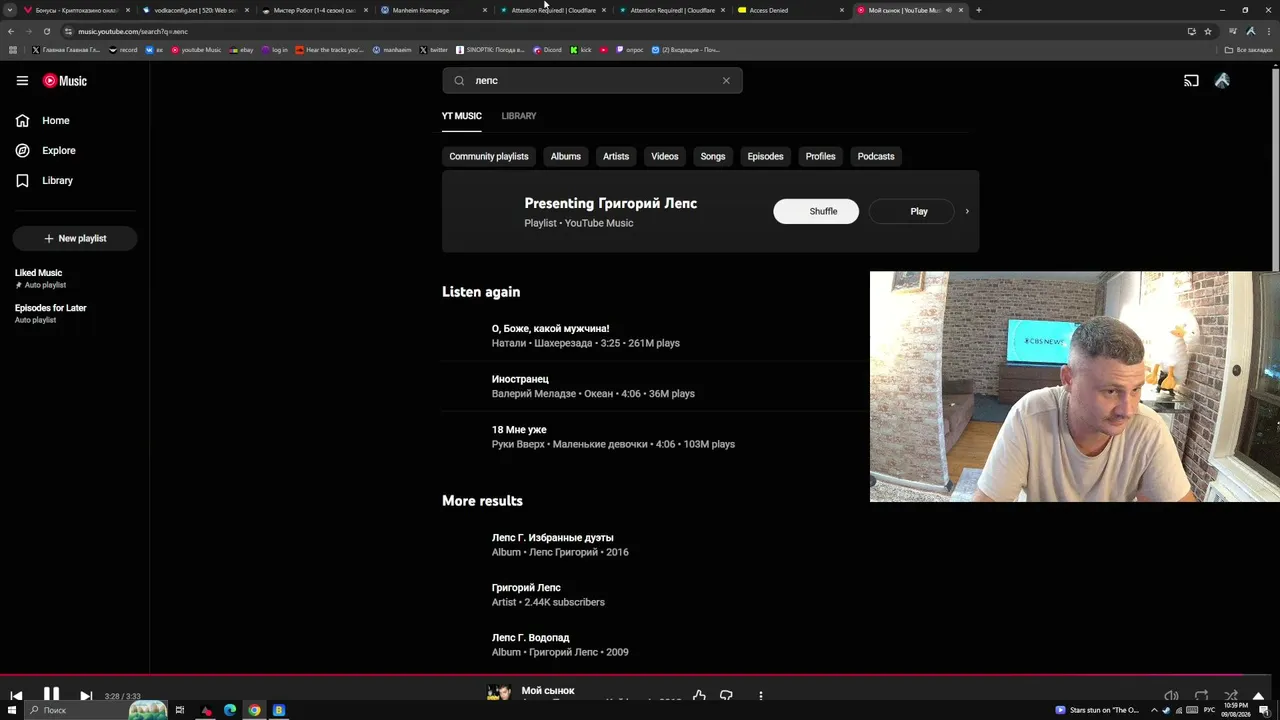
Task: Show hidden system tray icons
Action: [x=1153, y=710]
